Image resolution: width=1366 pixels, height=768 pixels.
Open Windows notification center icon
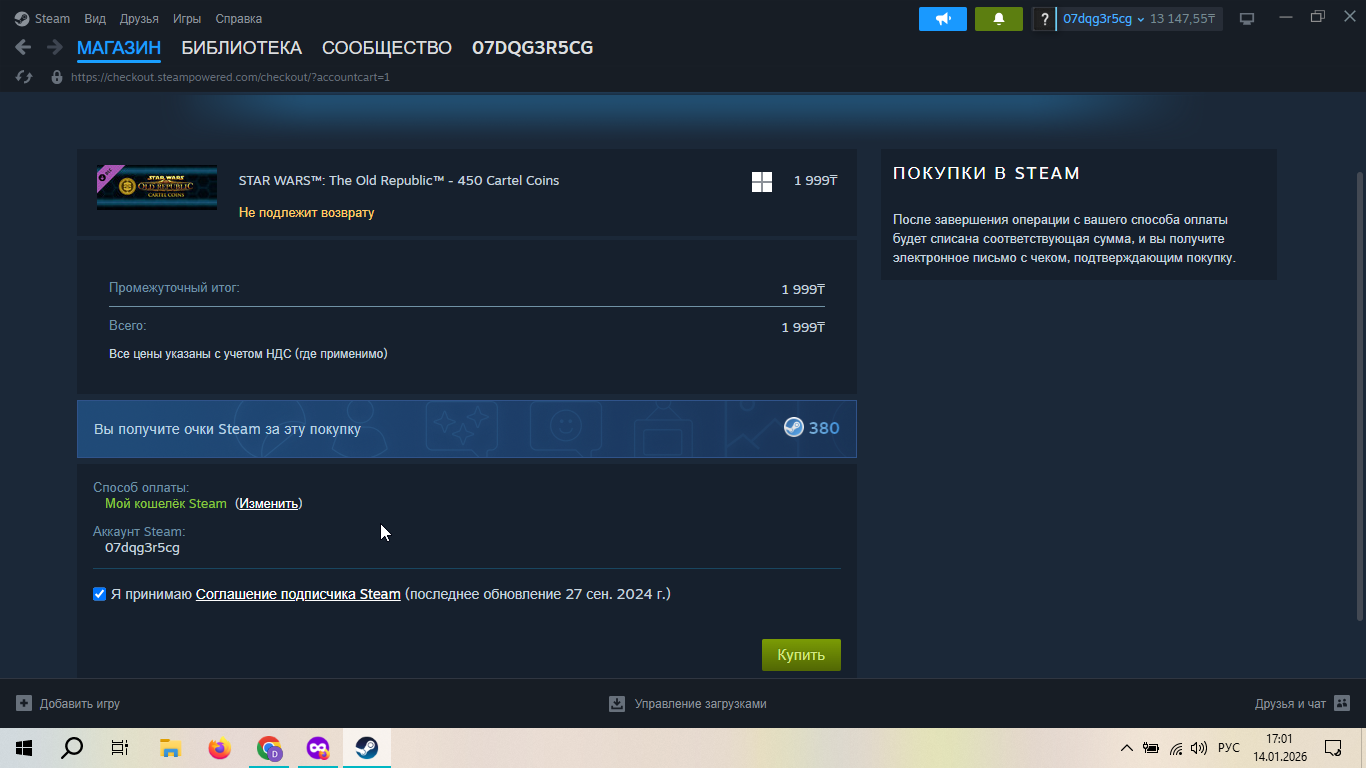pyautogui.click(x=1333, y=748)
